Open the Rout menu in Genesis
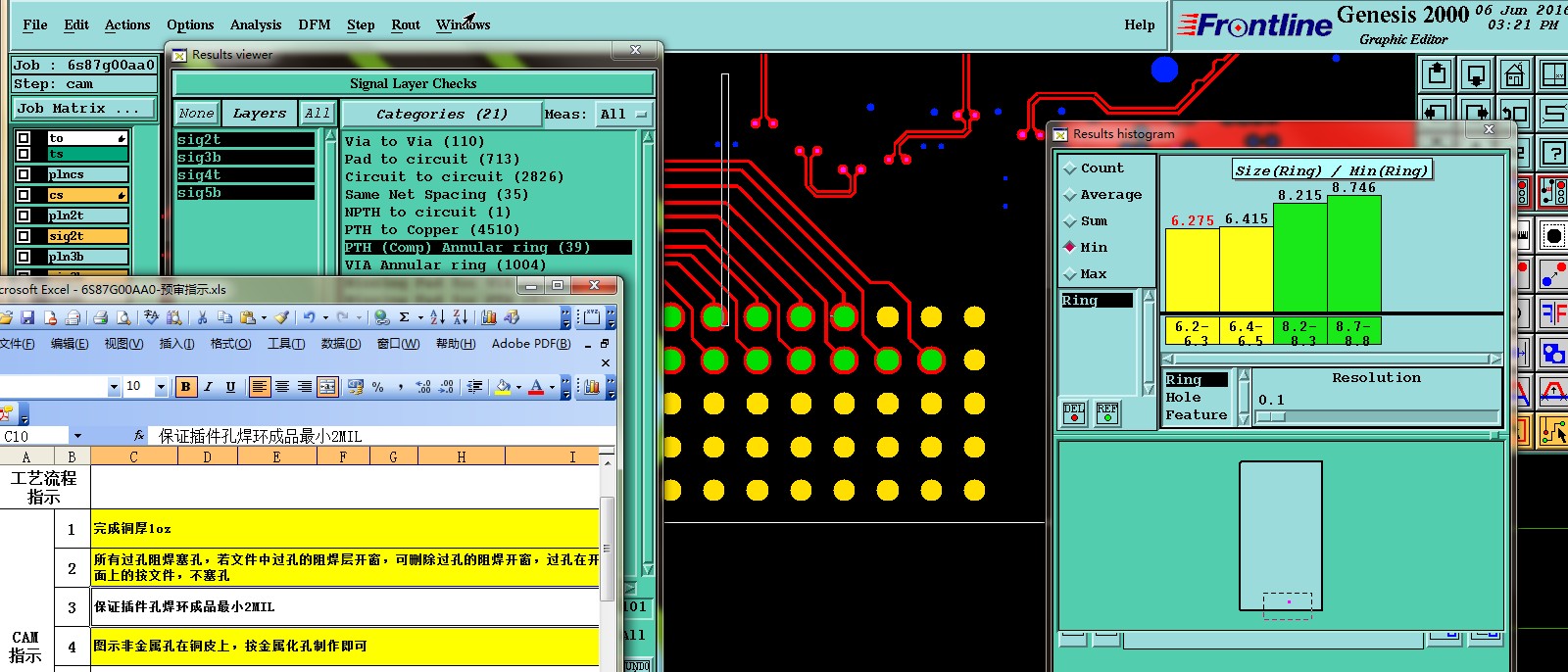 (x=406, y=25)
